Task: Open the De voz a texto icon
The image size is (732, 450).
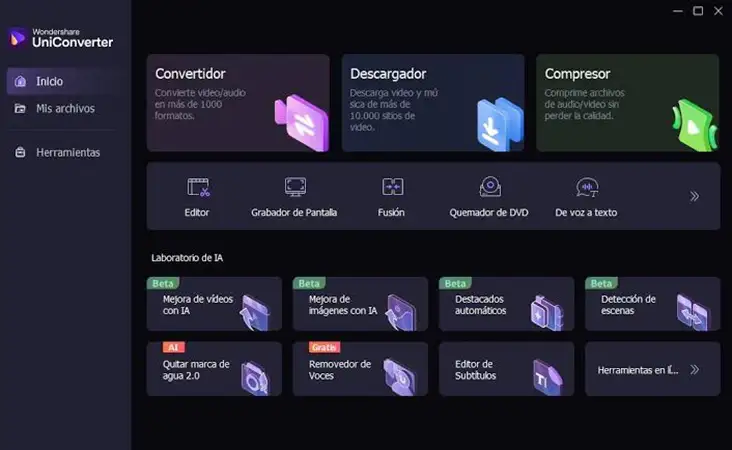Action: coord(587,187)
